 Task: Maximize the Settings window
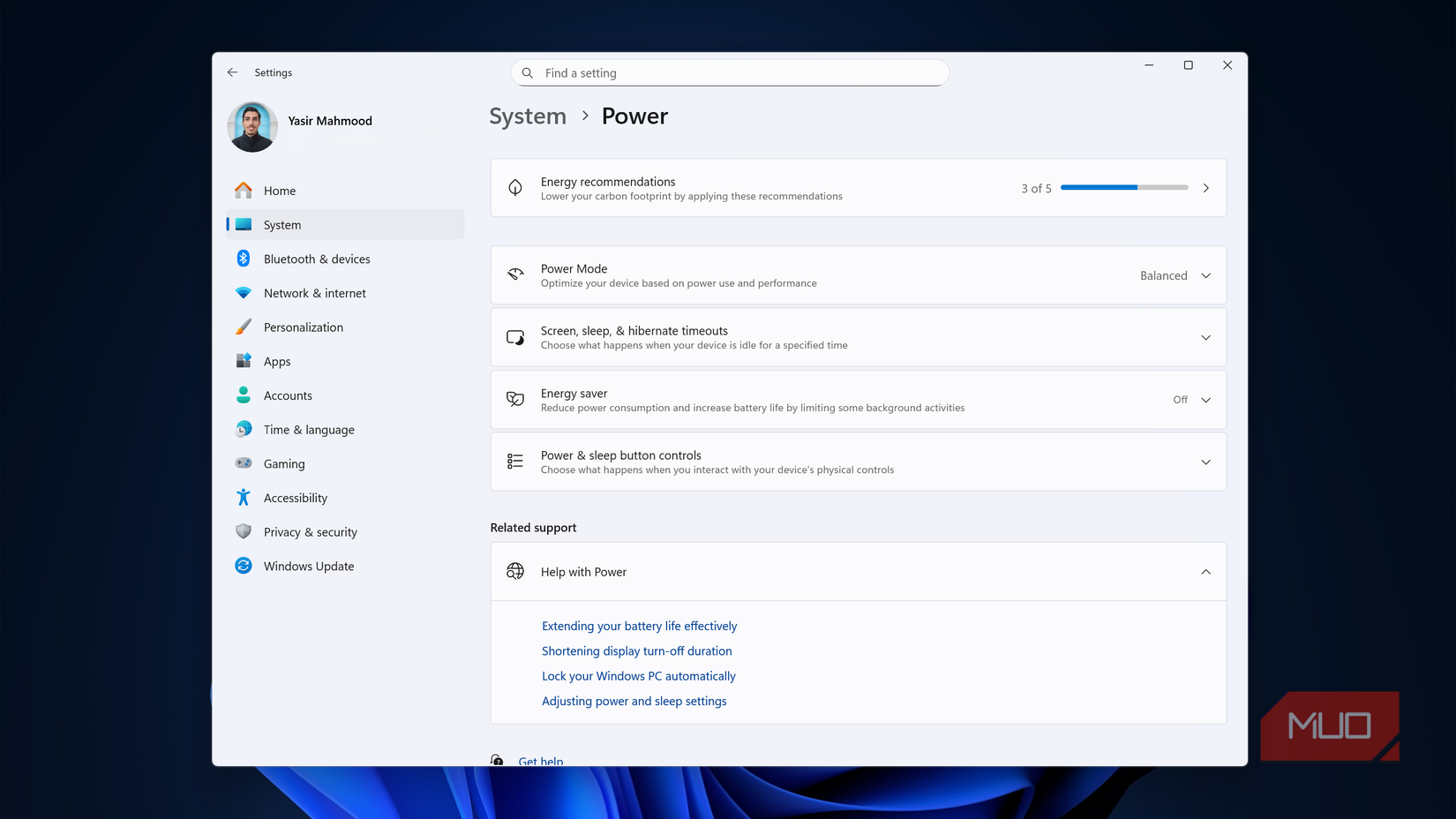click(x=1189, y=65)
